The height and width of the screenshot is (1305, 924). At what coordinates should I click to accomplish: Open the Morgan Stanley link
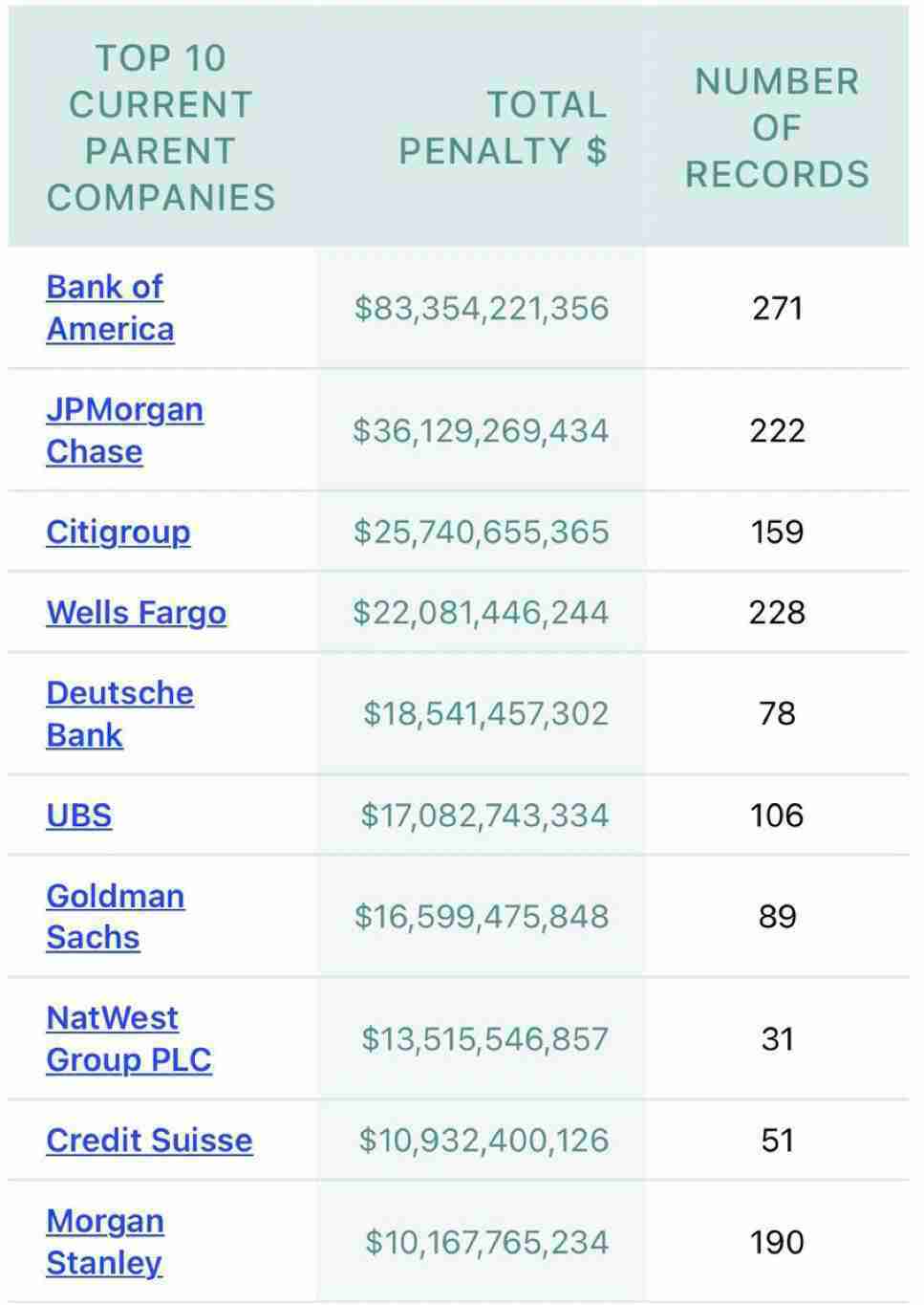(104, 1241)
